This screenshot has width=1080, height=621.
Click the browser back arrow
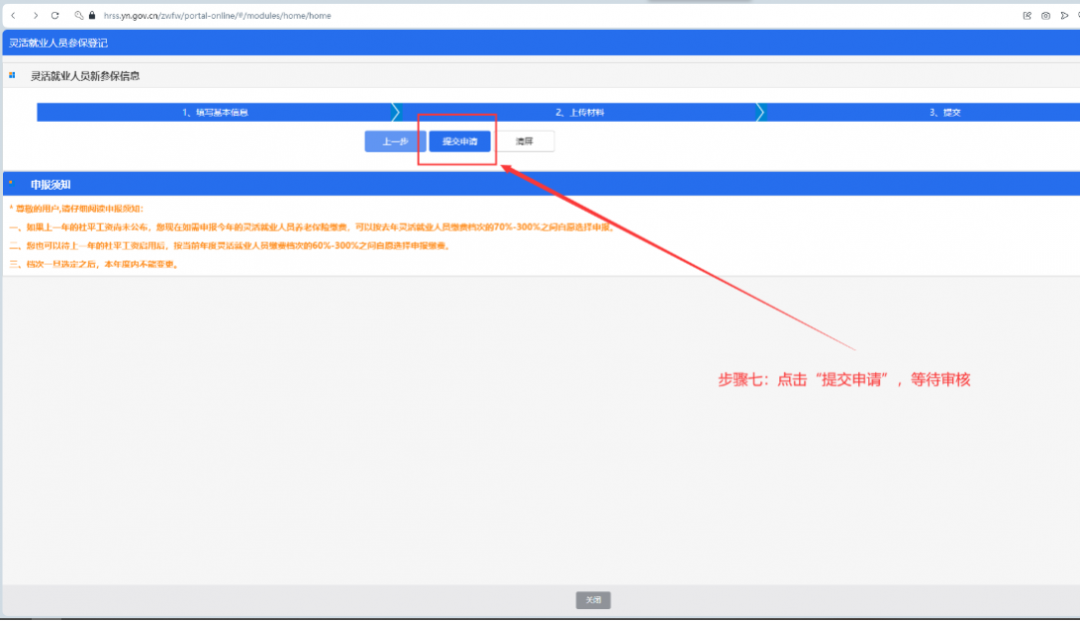12,16
